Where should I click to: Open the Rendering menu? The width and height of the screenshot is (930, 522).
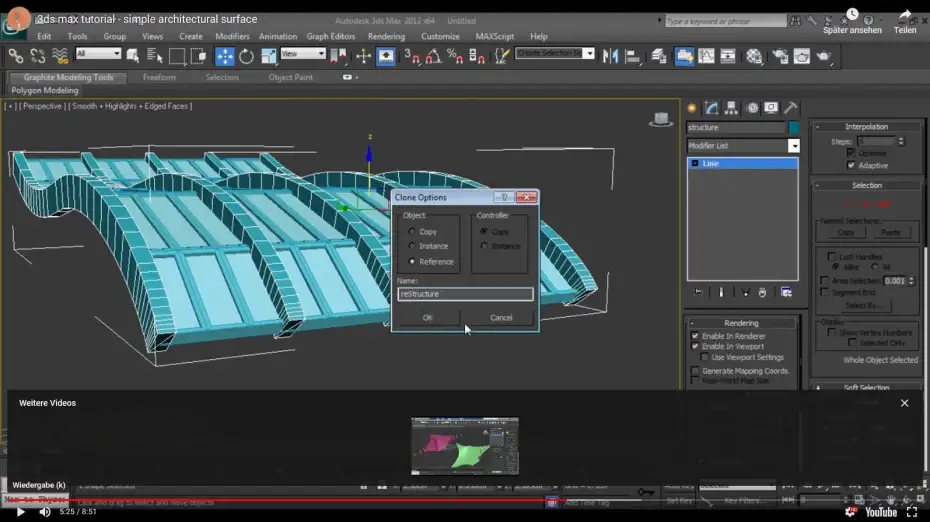pyautogui.click(x=386, y=36)
